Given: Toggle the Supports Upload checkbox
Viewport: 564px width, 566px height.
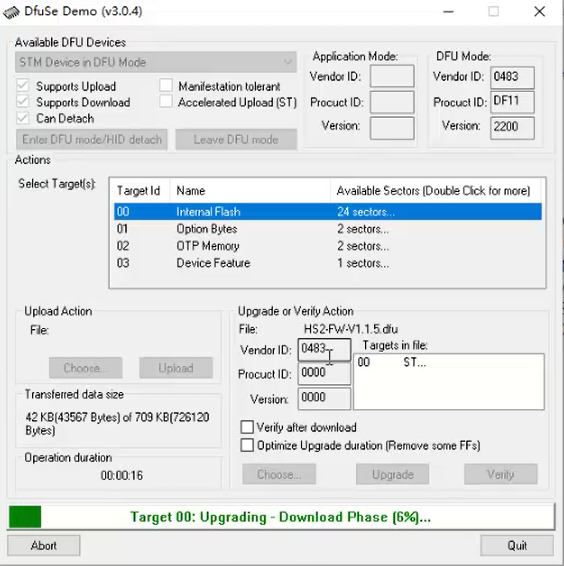Looking at the screenshot, I should click(x=23, y=86).
